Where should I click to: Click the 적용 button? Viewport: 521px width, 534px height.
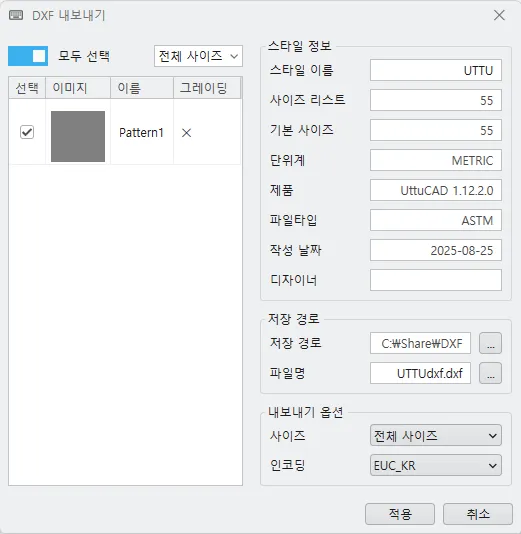coord(400,514)
